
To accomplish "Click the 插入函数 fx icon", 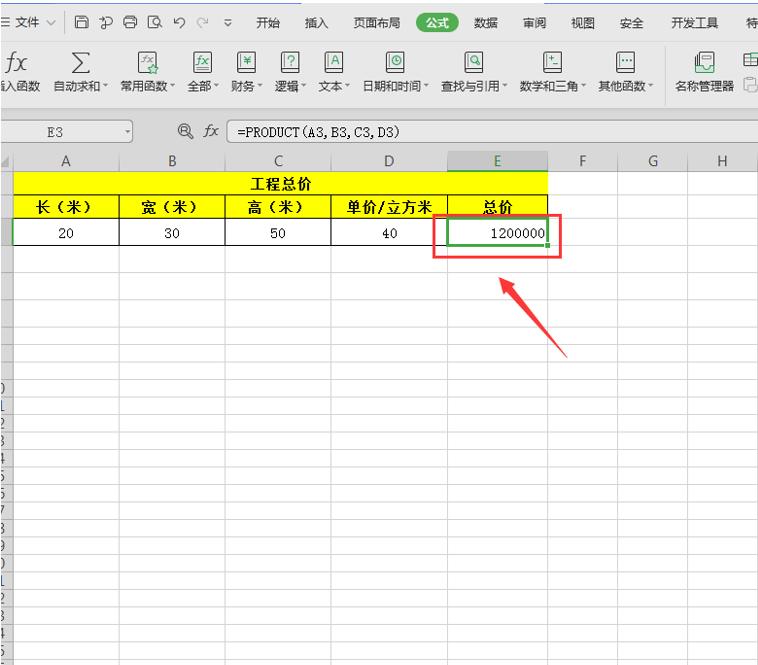I will (x=16, y=62).
